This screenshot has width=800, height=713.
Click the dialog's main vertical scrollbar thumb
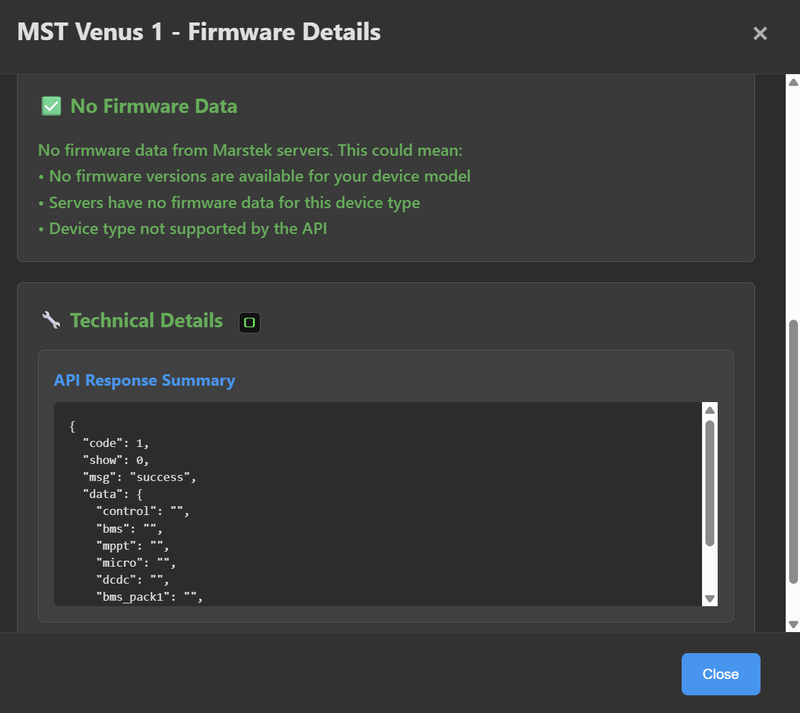(793, 450)
